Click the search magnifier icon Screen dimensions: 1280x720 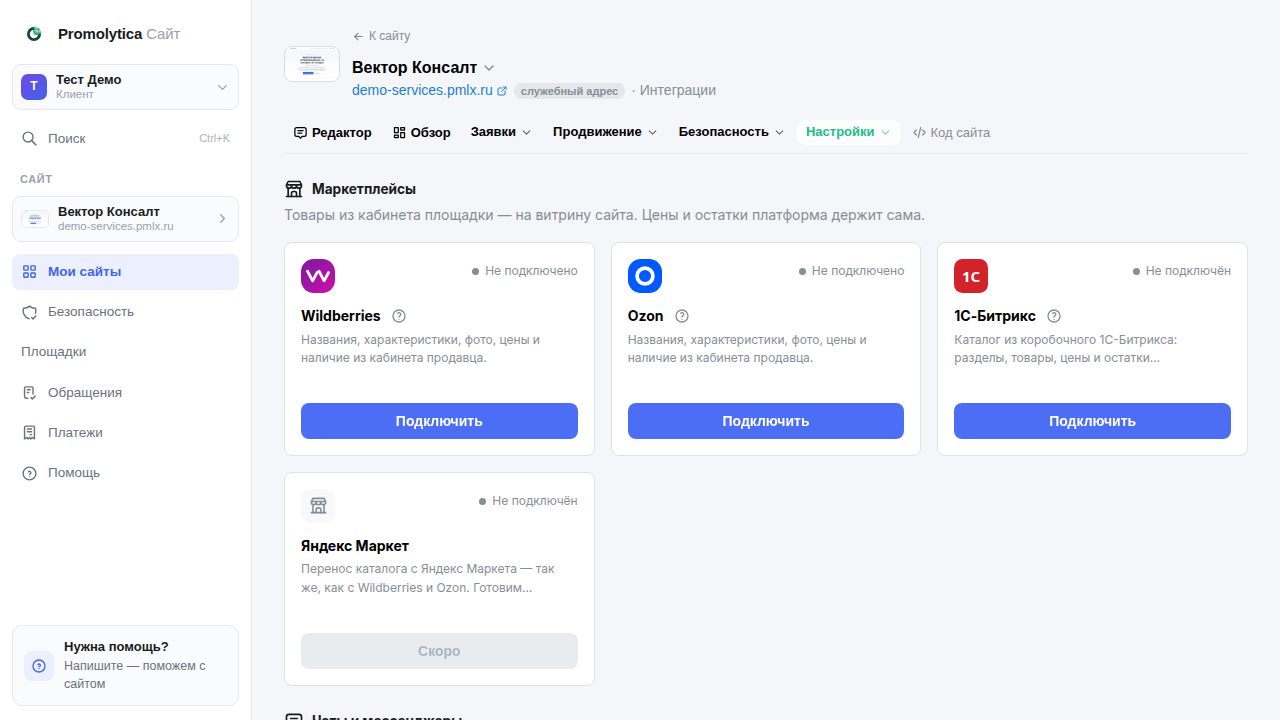coord(30,139)
